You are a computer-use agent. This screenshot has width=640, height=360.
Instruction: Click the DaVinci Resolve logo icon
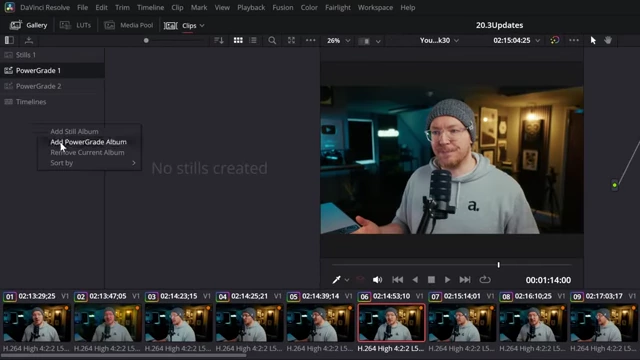point(9,7)
